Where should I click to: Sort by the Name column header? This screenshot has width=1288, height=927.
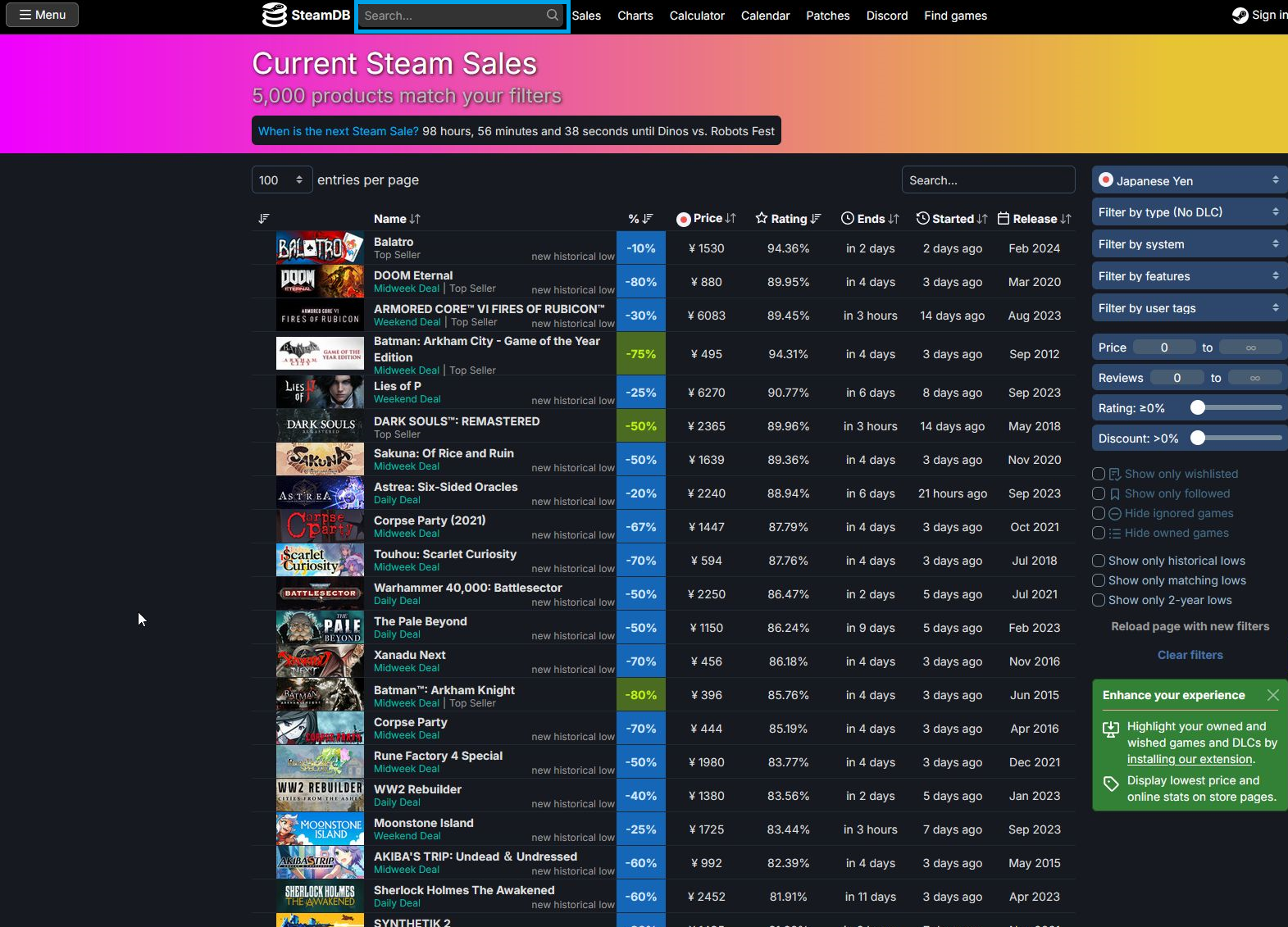[397, 219]
